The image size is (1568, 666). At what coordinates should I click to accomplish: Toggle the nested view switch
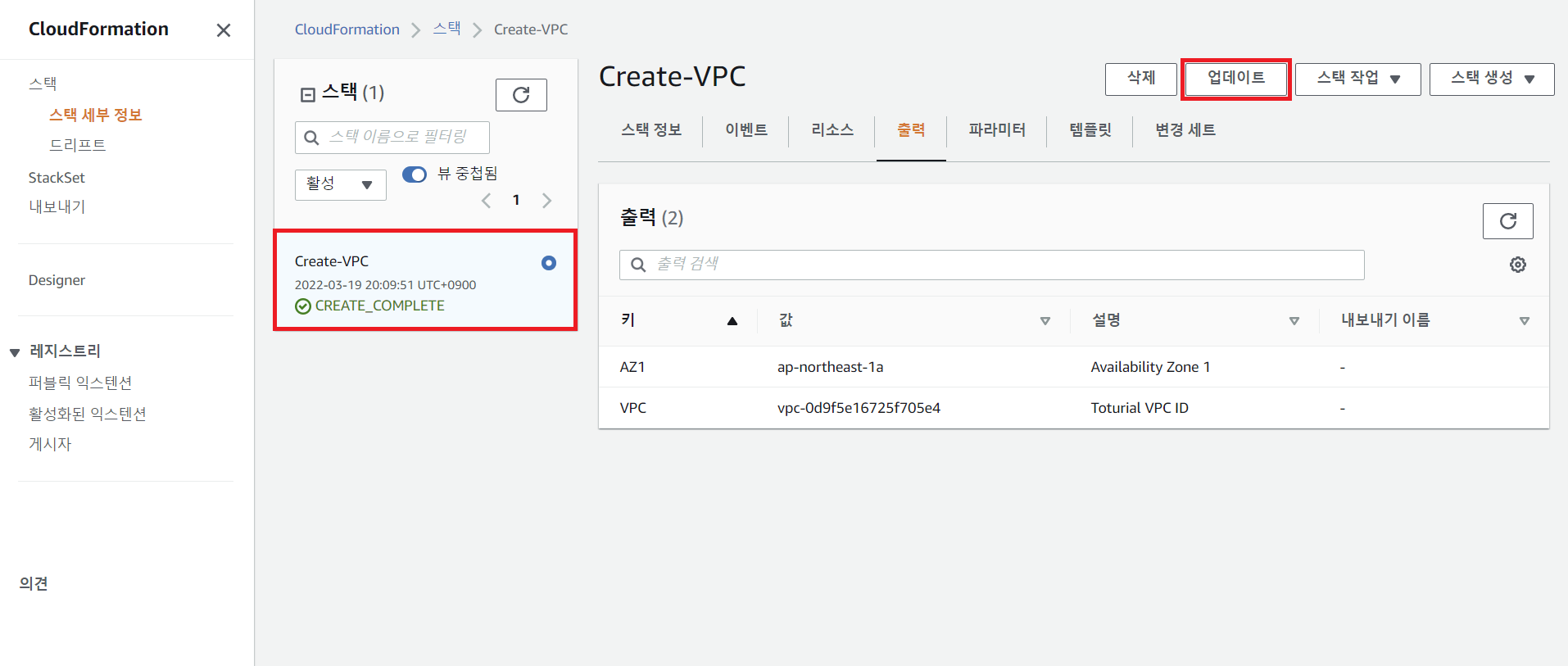pos(415,174)
